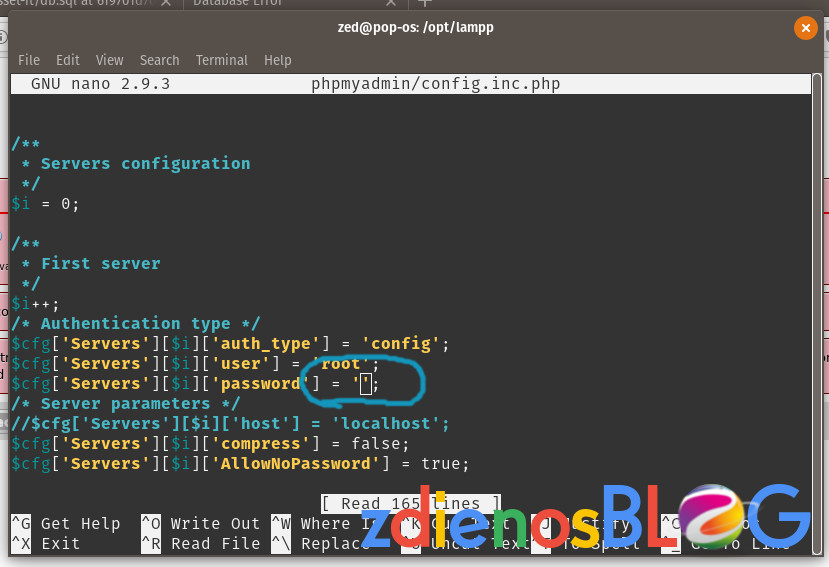Click the window title 'zed@pop-os: /opt/lampp'

coord(416,28)
